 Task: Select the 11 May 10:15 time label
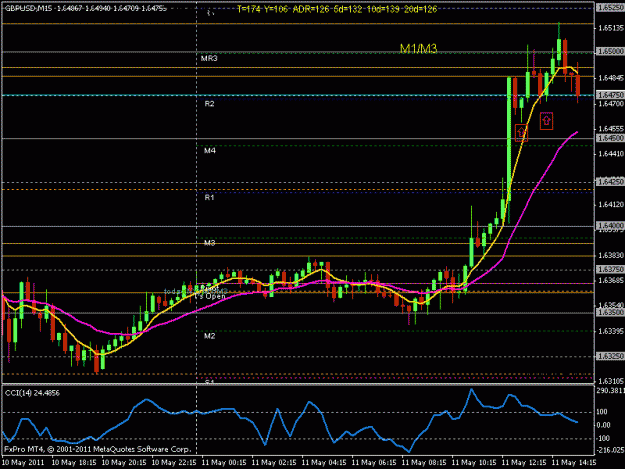(x=474, y=463)
